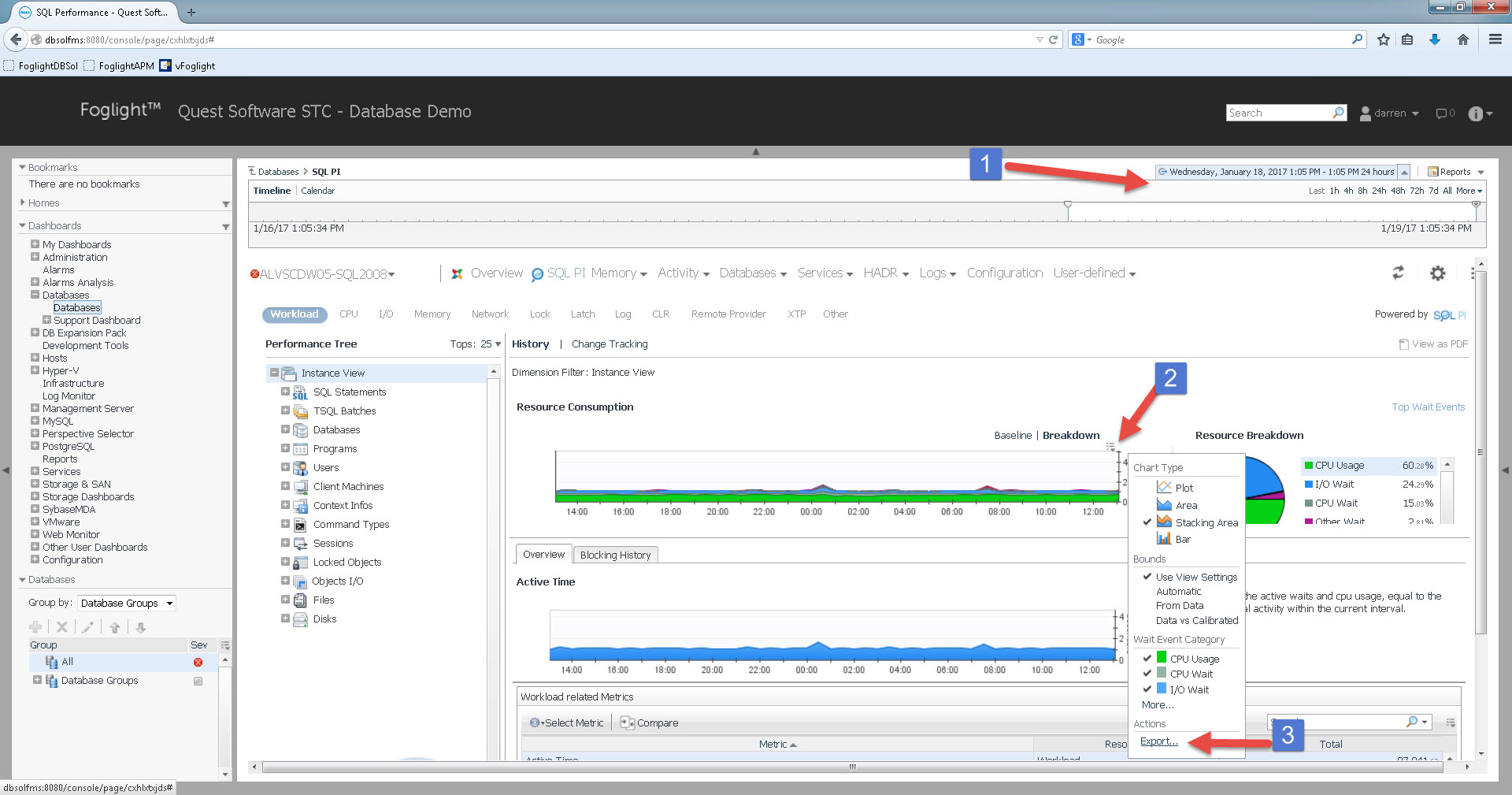The width and height of the screenshot is (1512, 795).
Task: Expand SQL Statements tree node
Action: coord(285,392)
